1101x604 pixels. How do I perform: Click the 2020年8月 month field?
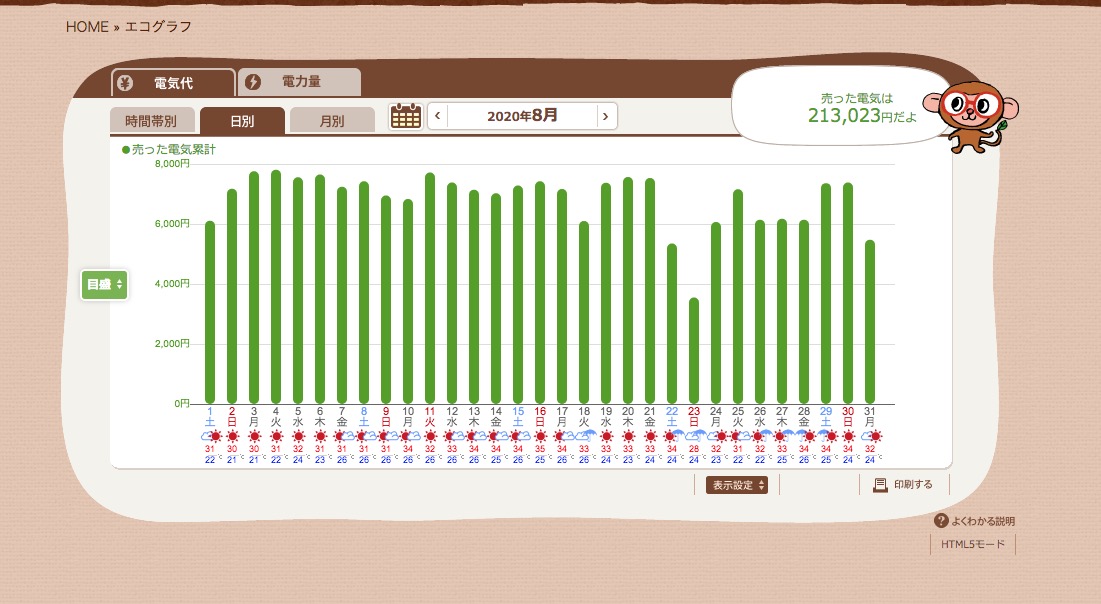pos(522,116)
